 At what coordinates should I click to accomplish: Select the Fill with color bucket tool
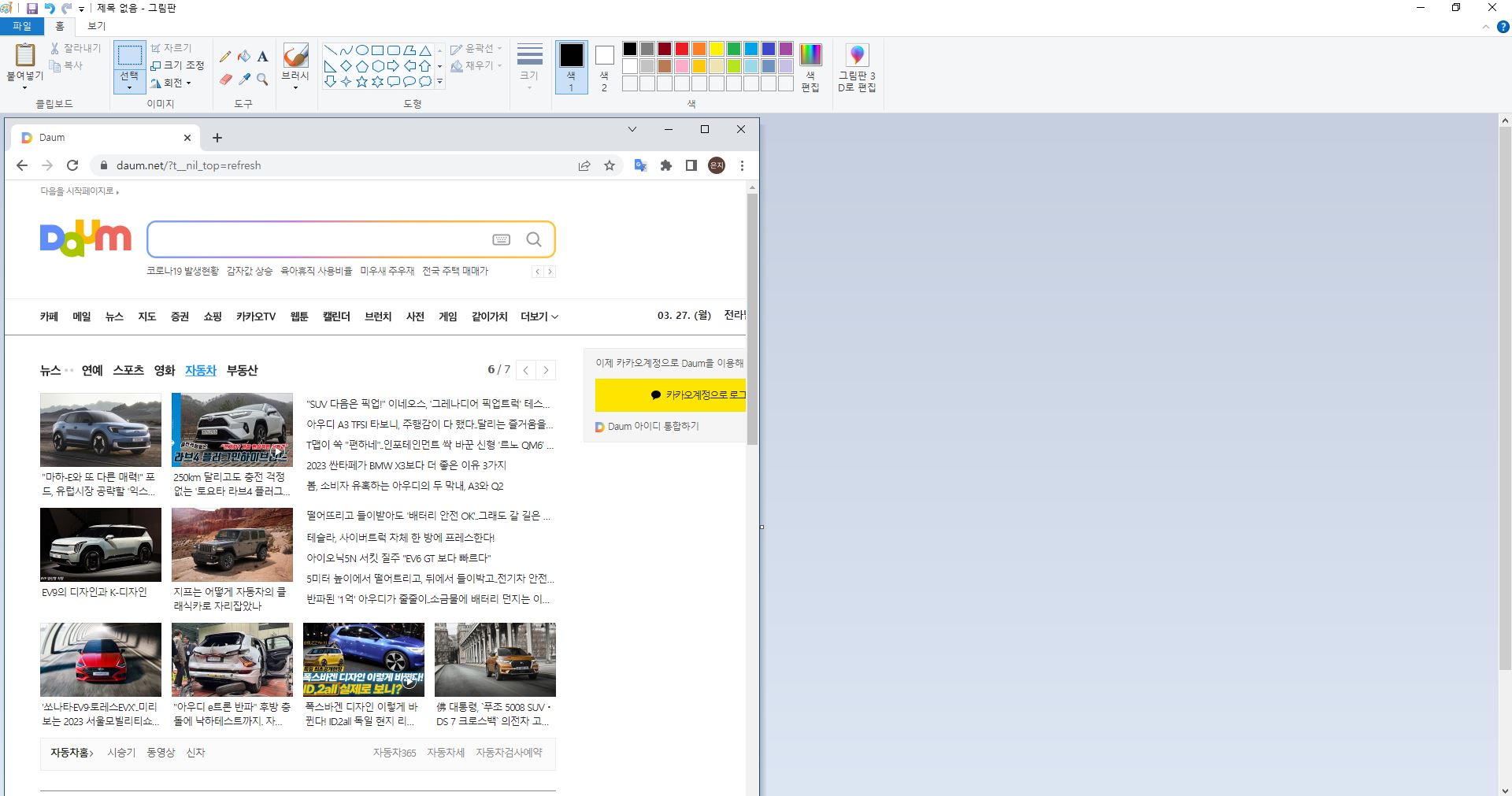[x=244, y=56]
